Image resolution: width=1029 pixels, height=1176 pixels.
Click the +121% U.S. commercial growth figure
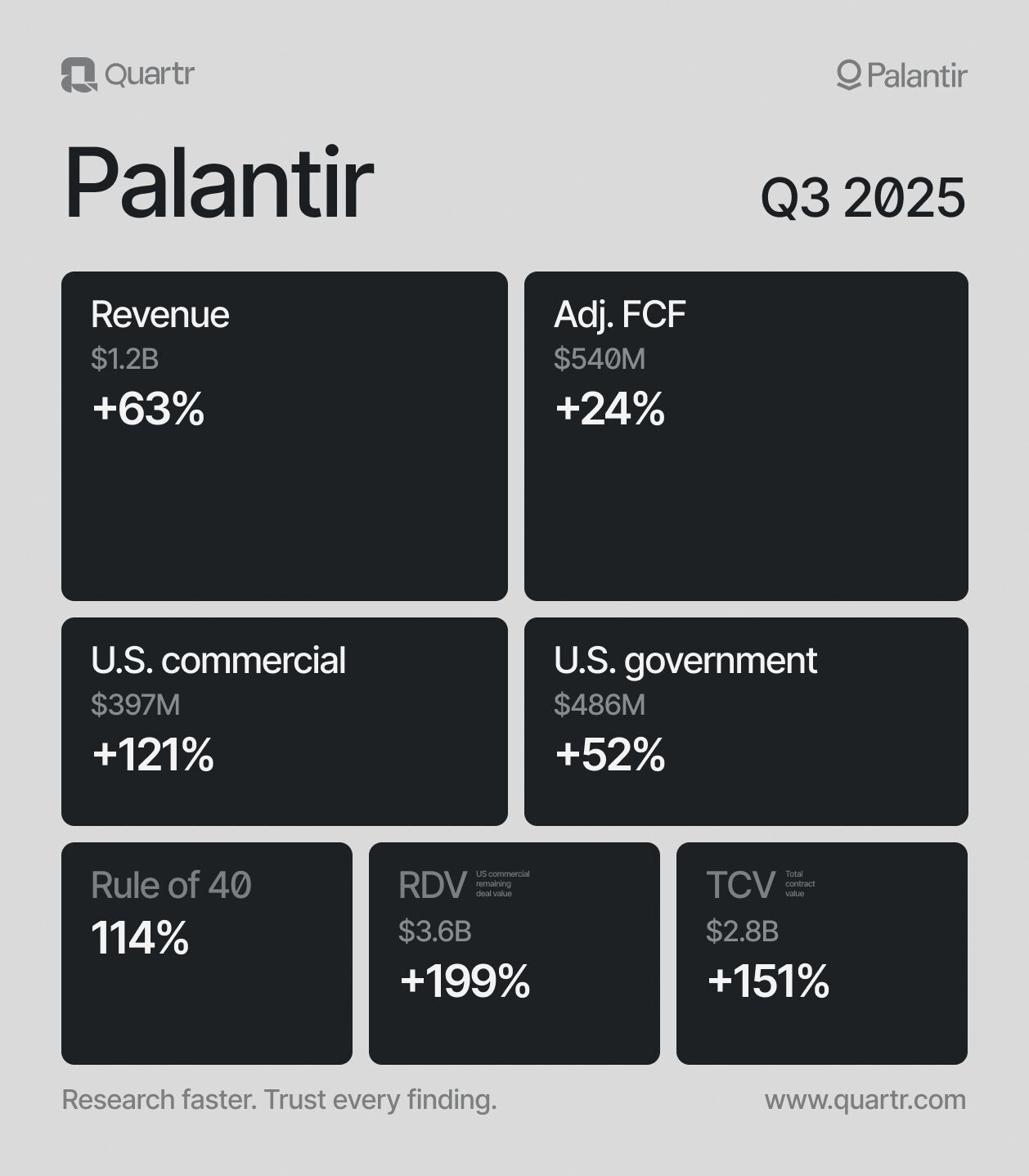153,754
